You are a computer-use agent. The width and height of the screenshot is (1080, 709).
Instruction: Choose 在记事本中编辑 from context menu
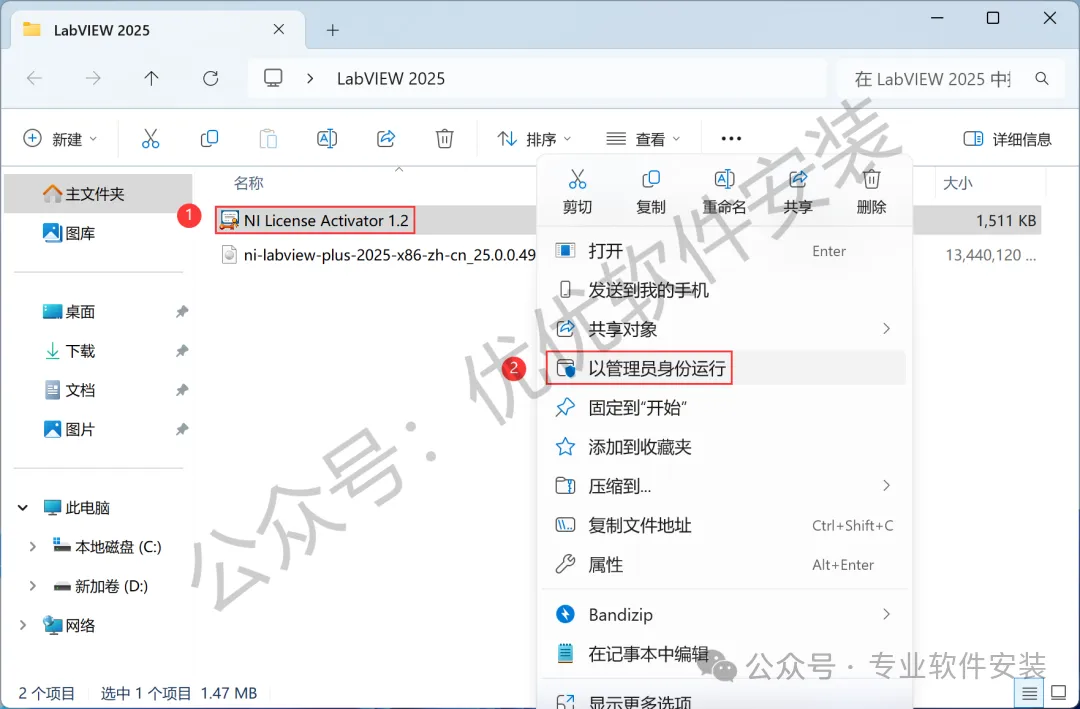(x=725, y=654)
